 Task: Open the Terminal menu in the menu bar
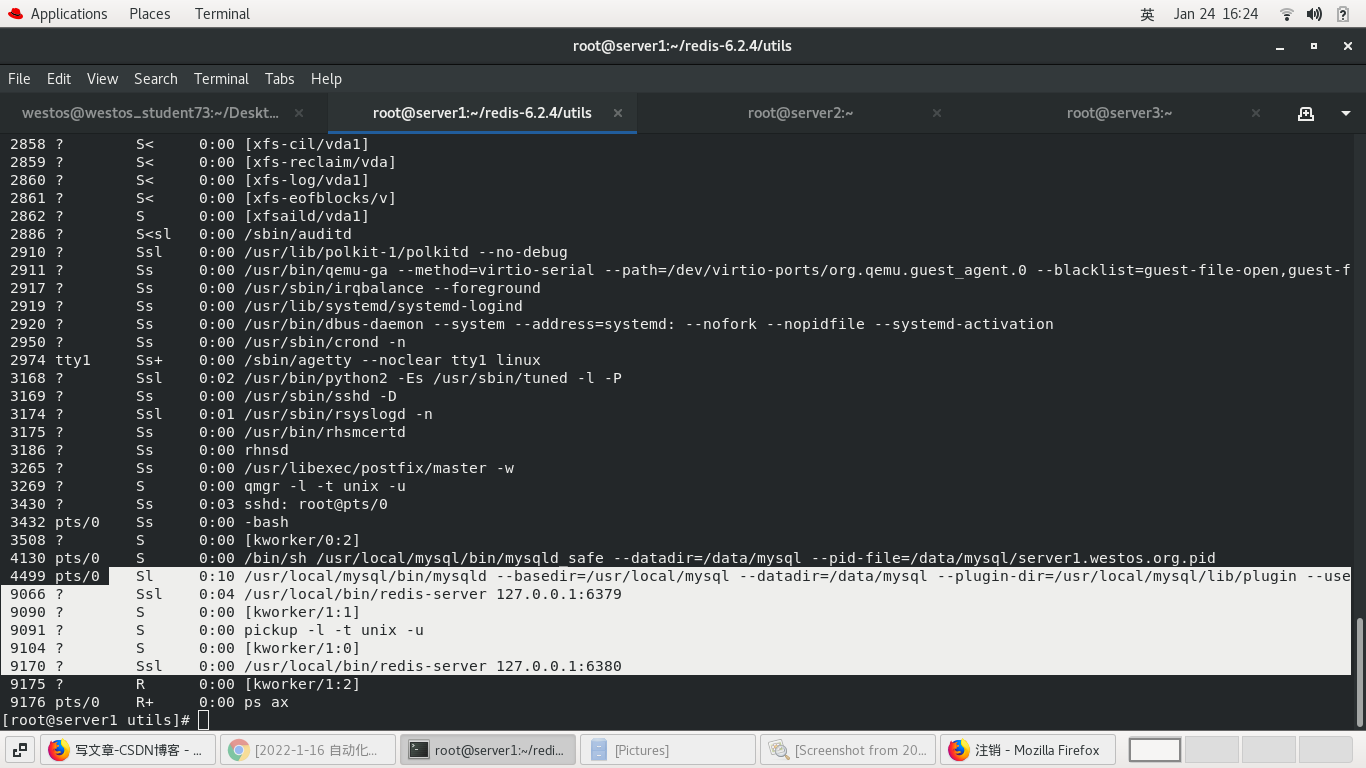coord(221,79)
